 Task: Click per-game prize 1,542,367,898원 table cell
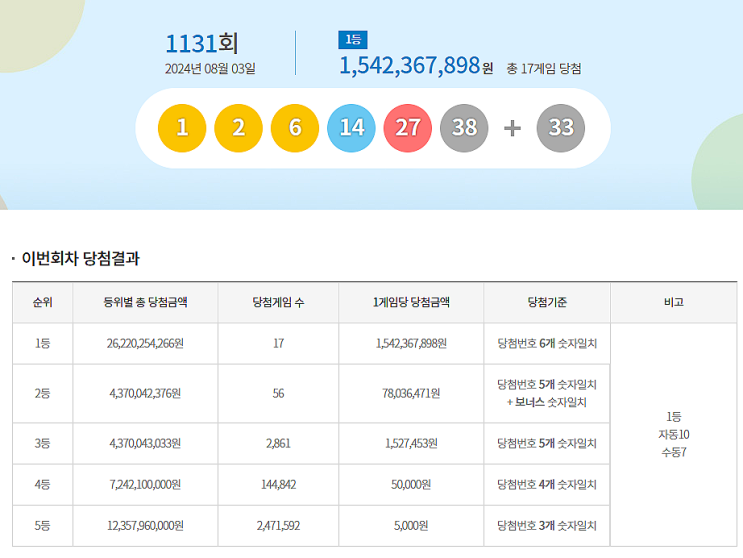[411, 343]
